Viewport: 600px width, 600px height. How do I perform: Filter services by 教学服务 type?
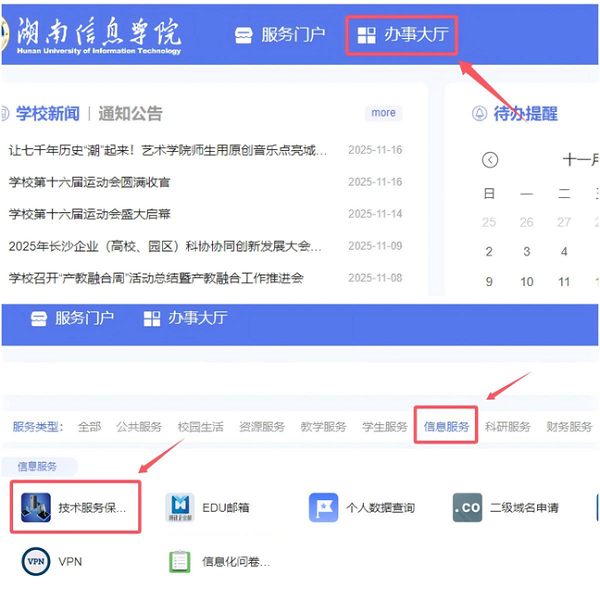[323, 427]
